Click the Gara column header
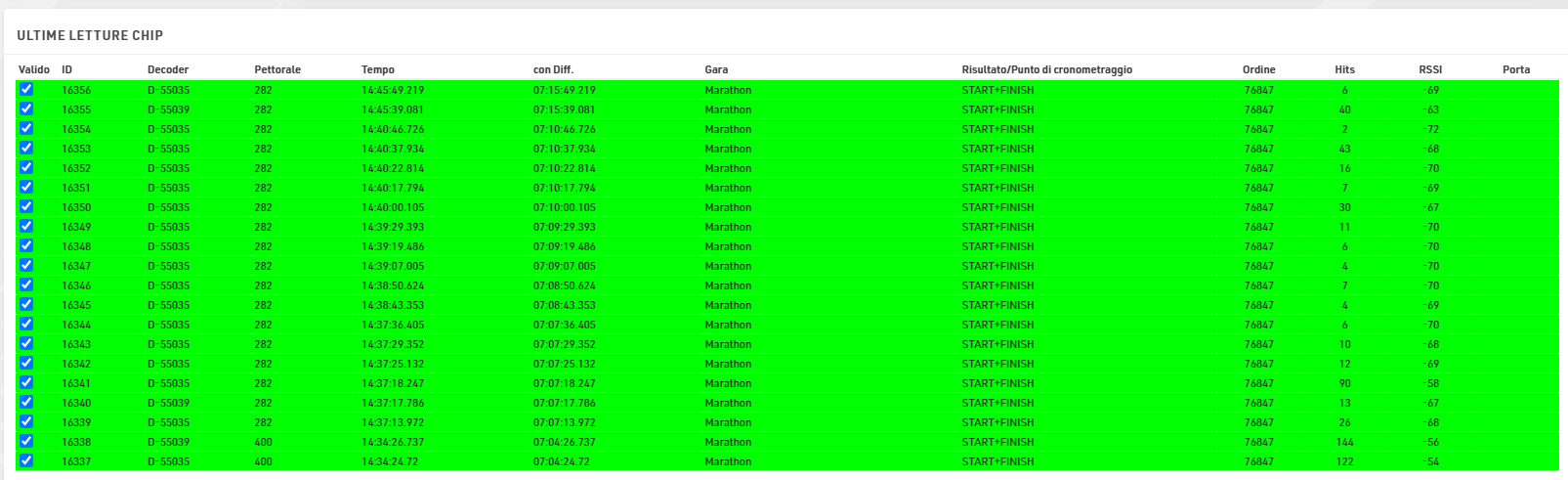This screenshot has height=480, width=1568. pyautogui.click(x=716, y=69)
